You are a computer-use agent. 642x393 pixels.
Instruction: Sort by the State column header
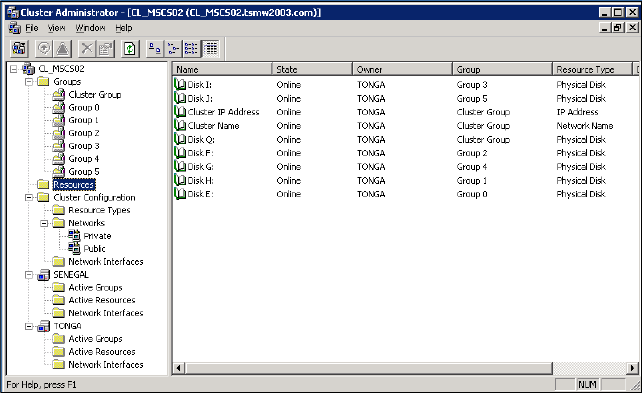(x=312, y=69)
